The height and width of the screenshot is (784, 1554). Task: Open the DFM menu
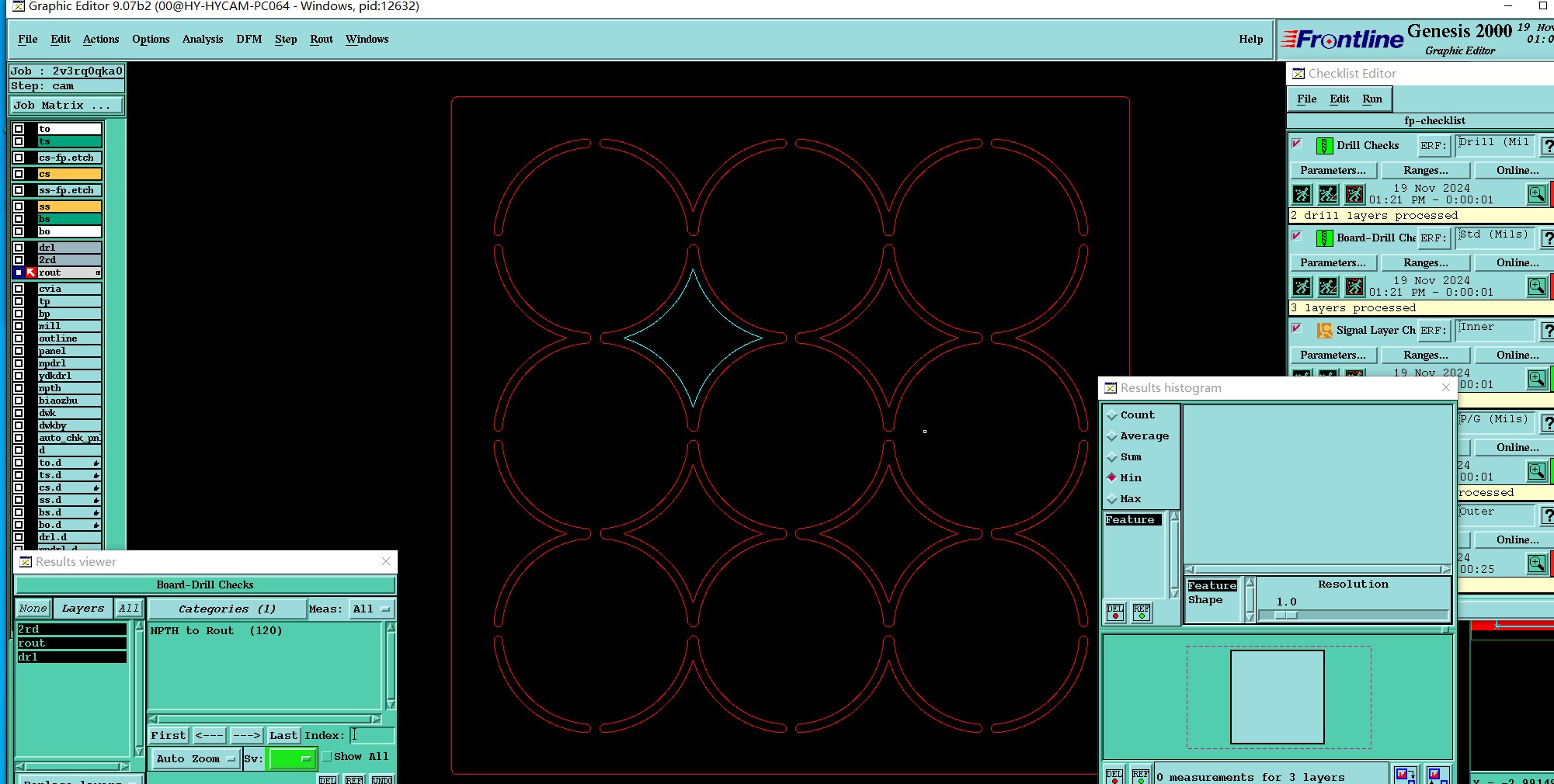(x=249, y=39)
